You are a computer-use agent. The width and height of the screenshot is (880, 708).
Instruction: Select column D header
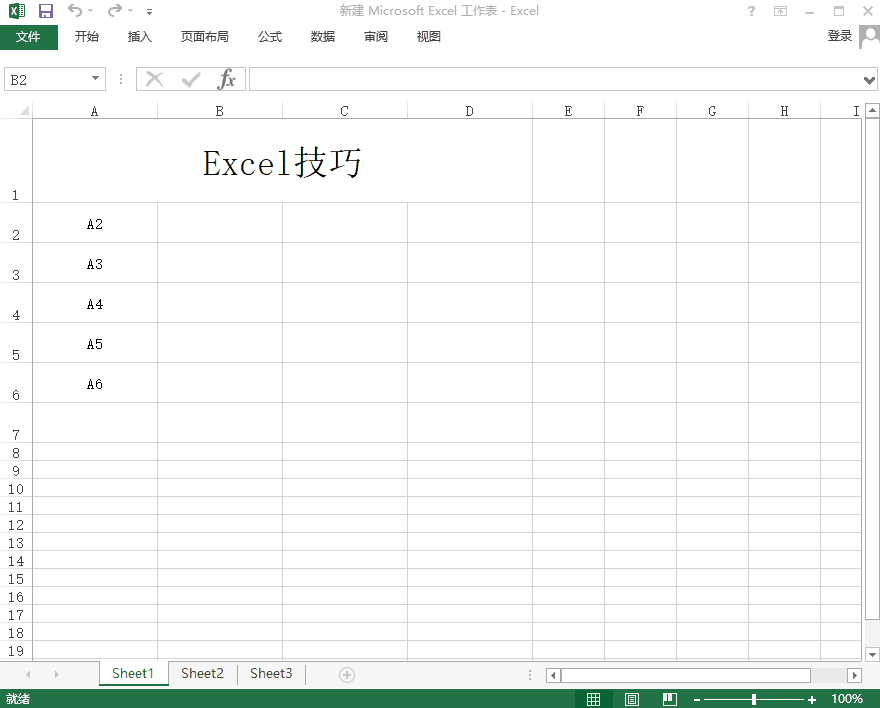point(470,111)
